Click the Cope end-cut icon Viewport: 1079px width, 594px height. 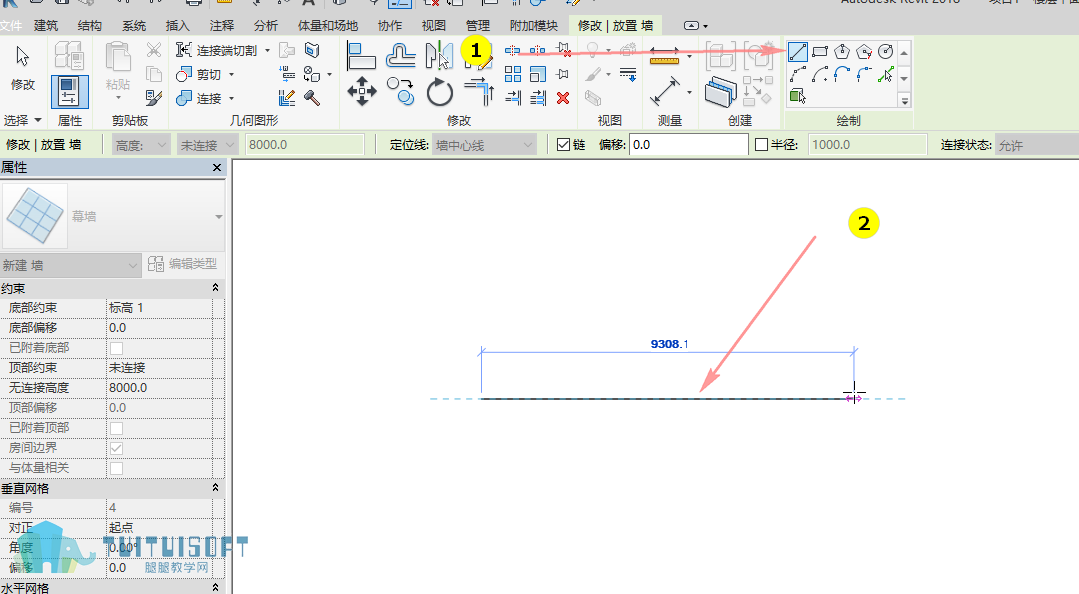183,50
